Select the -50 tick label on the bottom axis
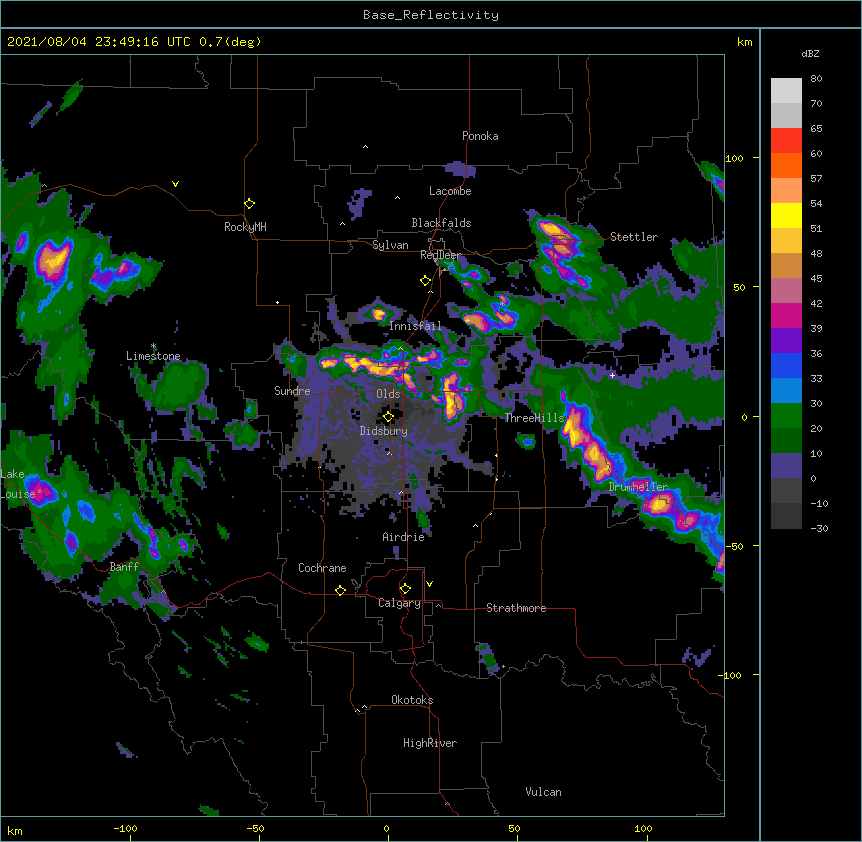Viewport: 862px width, 842px height. (x=255, y=828)
